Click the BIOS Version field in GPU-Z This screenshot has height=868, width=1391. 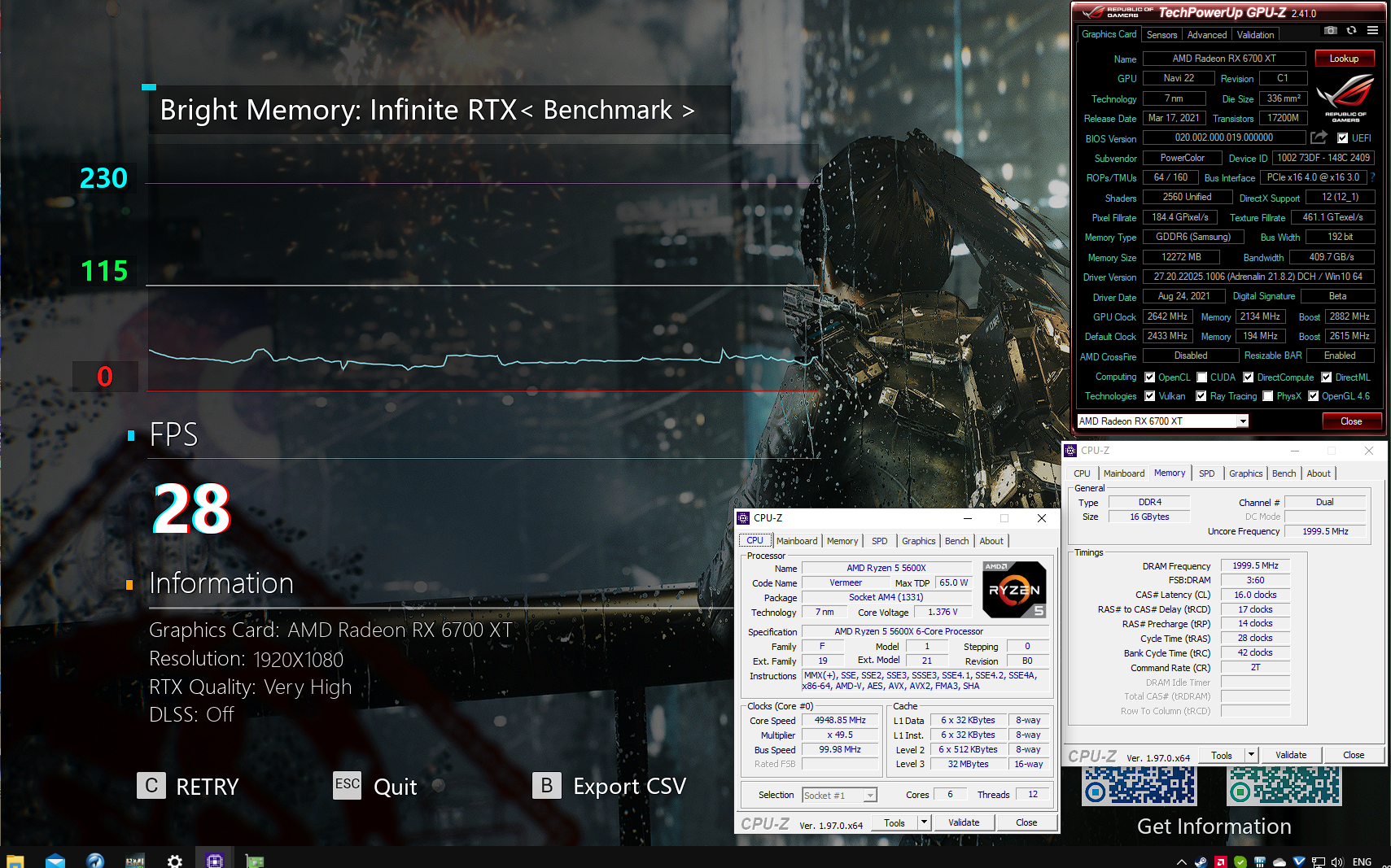pyautogui.click(x=1224, y=138)
